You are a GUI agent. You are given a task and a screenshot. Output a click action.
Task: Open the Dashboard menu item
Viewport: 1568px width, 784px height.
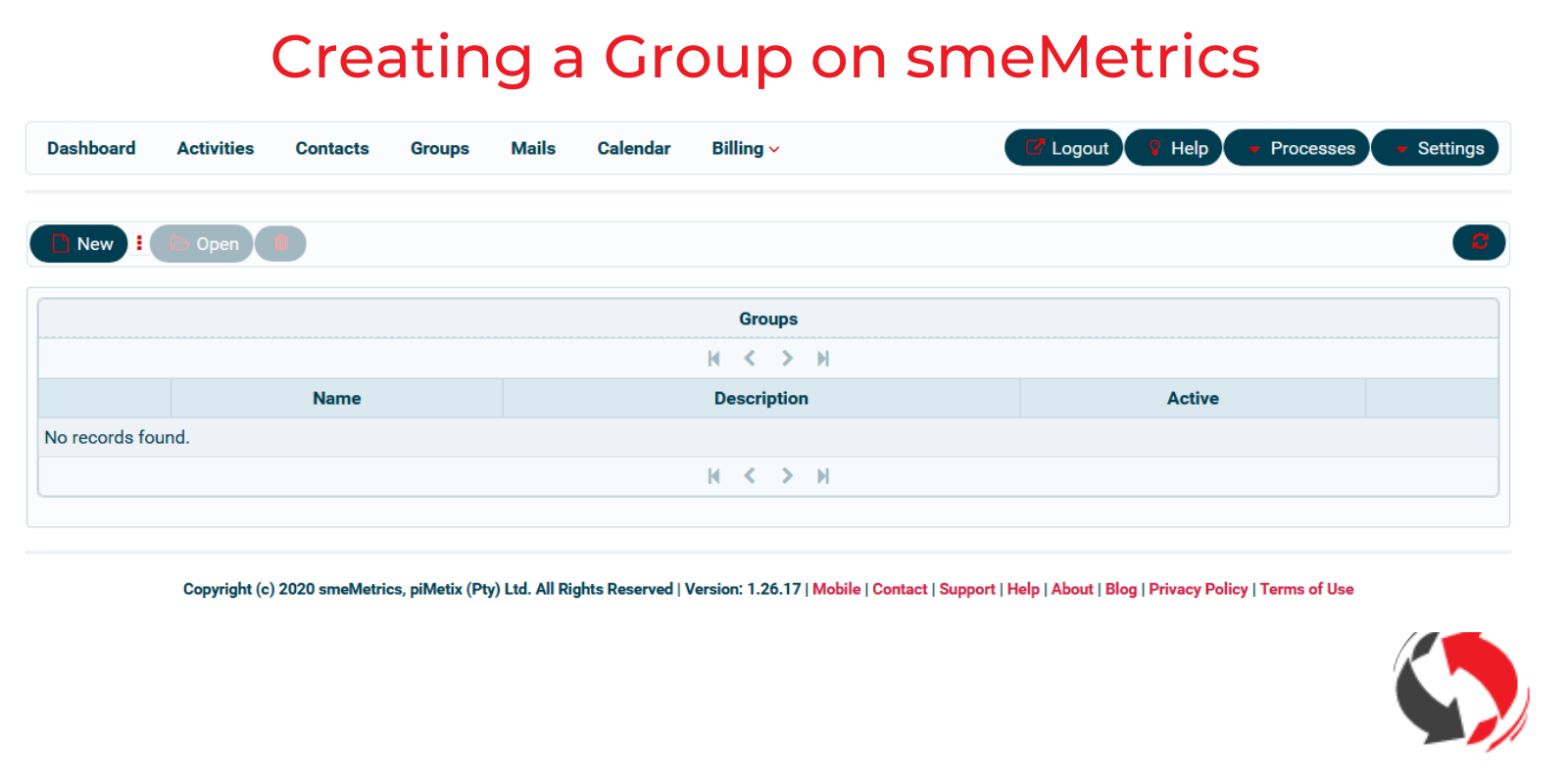coord(91,148)
